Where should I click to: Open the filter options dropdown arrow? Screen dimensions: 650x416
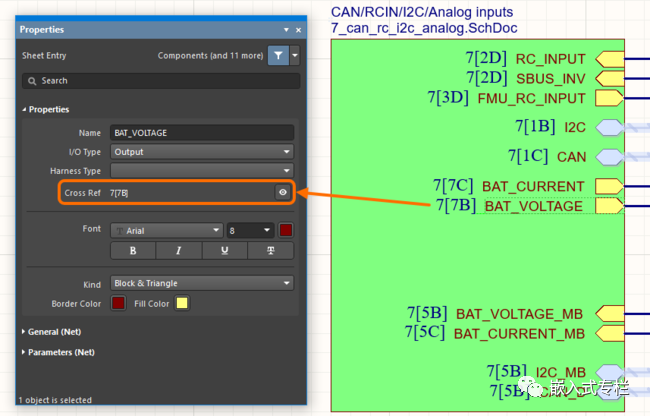[295, 56]
